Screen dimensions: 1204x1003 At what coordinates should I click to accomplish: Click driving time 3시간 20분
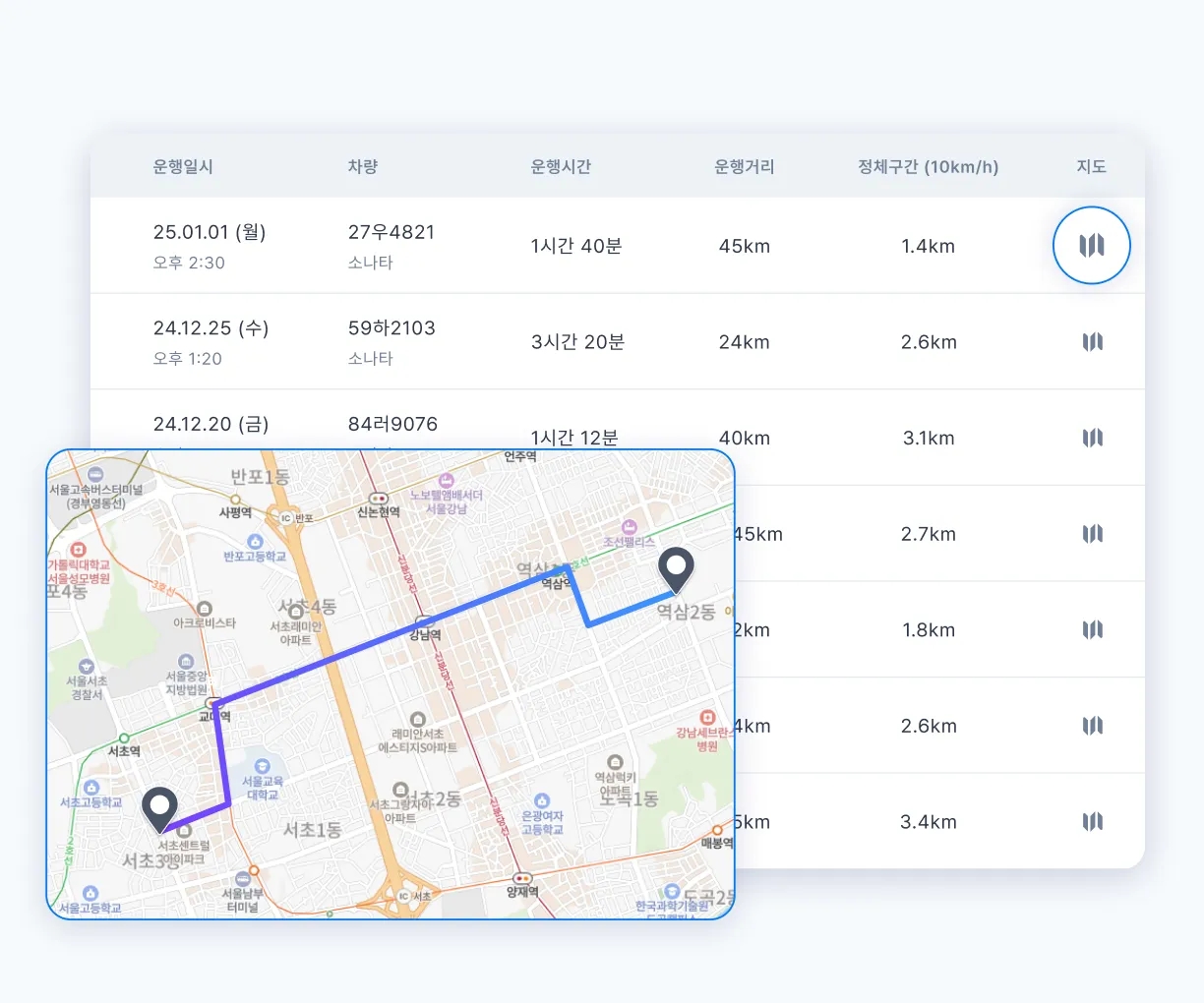tap(578, 342)
